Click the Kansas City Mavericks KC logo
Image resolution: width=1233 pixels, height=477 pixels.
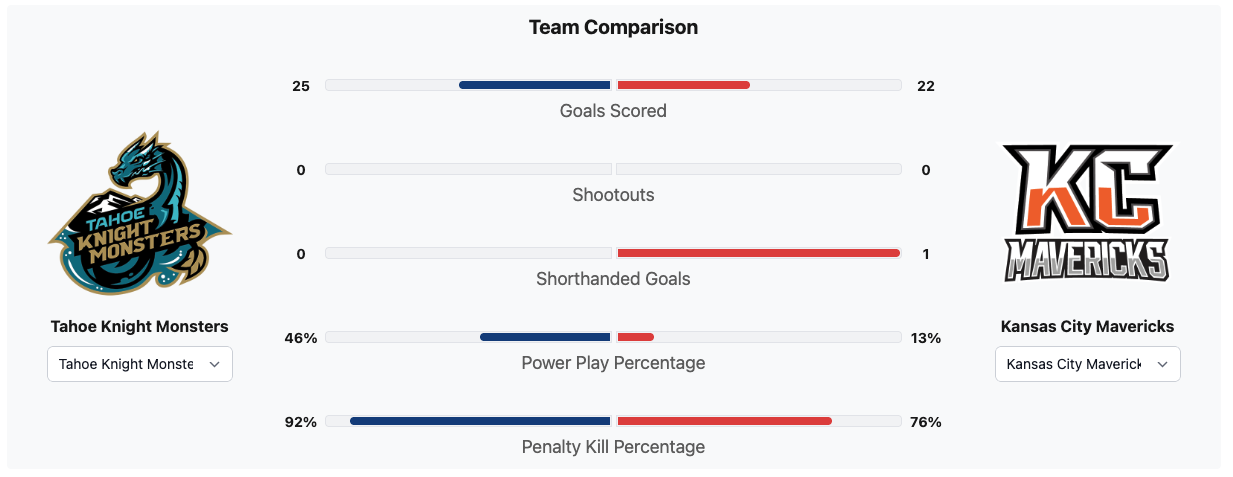(x=1087, y=213)
